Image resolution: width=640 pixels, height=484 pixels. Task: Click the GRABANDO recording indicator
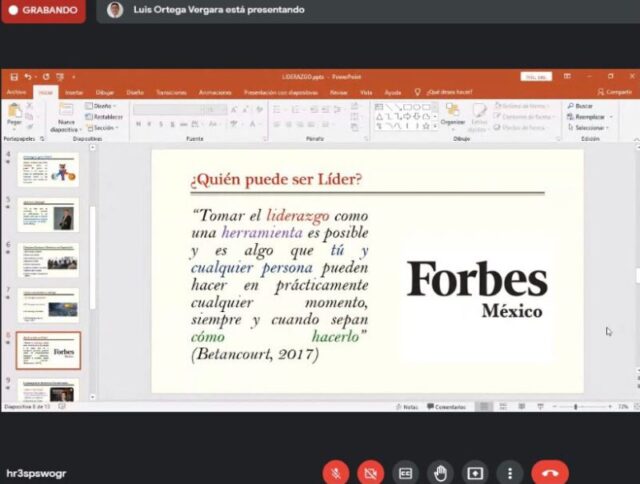(x=43, y=10)
